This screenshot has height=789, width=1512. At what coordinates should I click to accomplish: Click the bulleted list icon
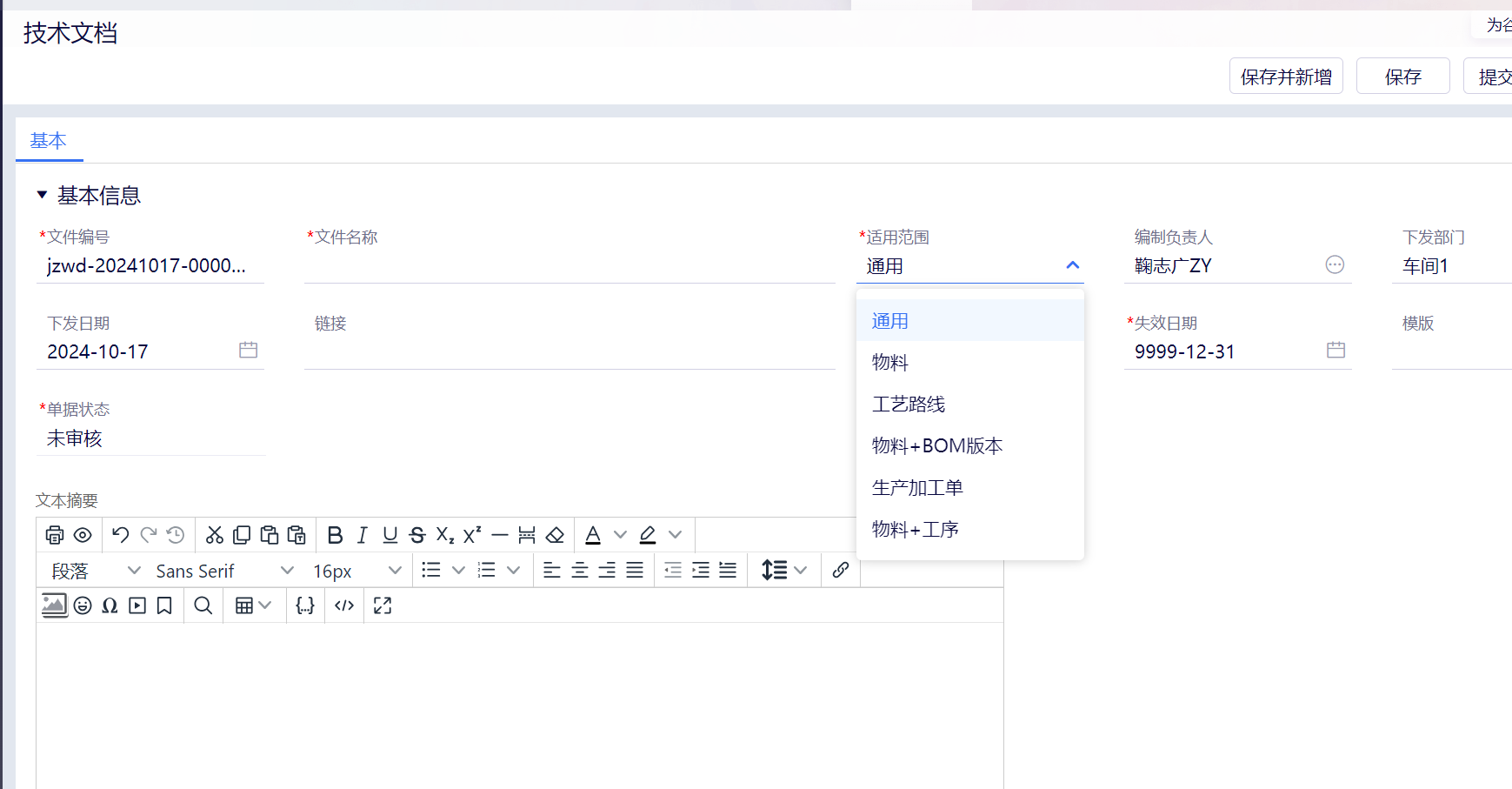click(x=431, y=570)
